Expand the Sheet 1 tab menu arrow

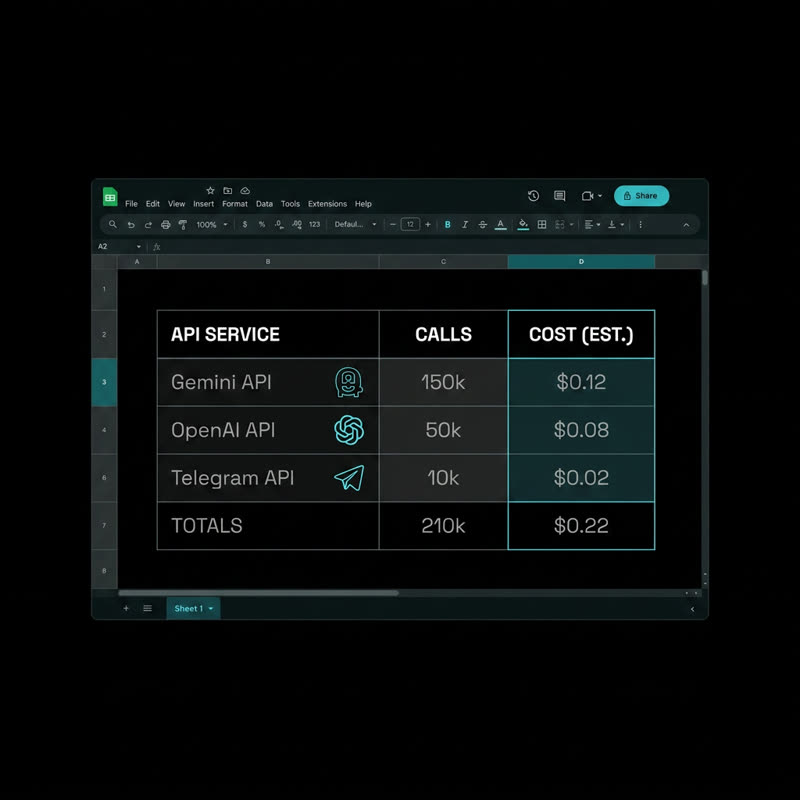211,608
